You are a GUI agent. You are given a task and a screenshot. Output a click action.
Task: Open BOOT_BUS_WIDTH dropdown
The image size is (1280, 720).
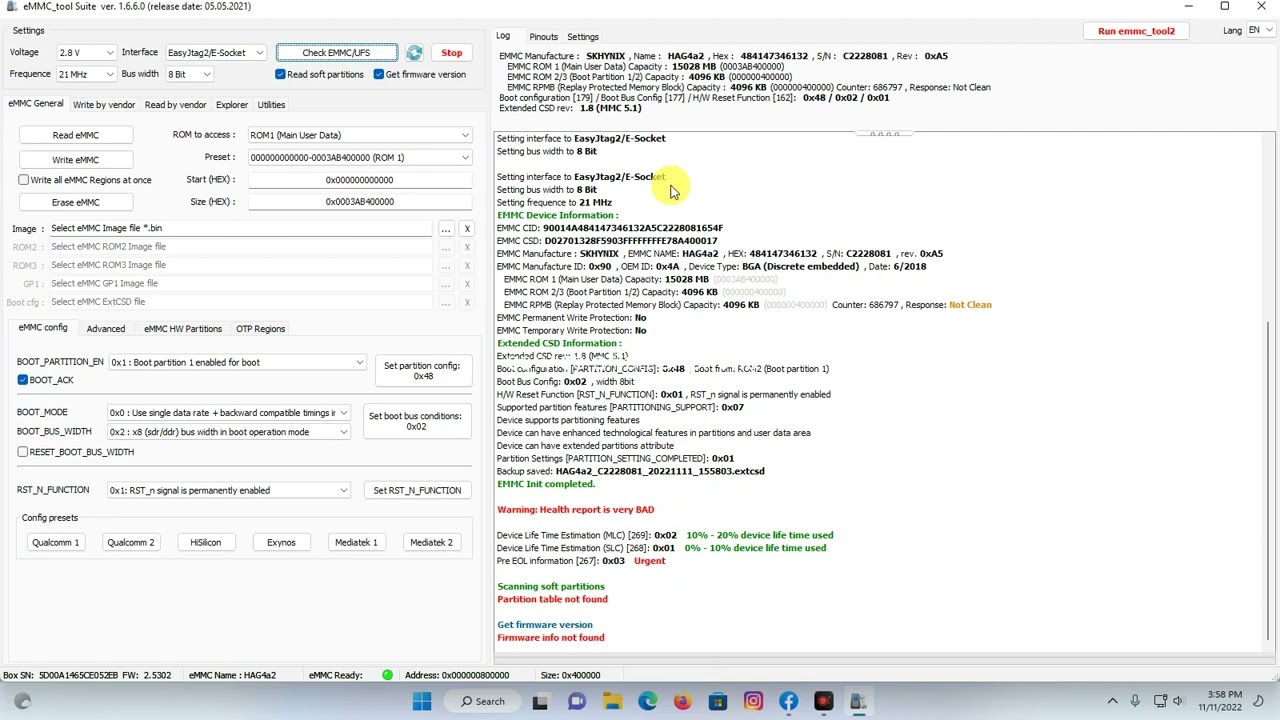pos(229,432)
